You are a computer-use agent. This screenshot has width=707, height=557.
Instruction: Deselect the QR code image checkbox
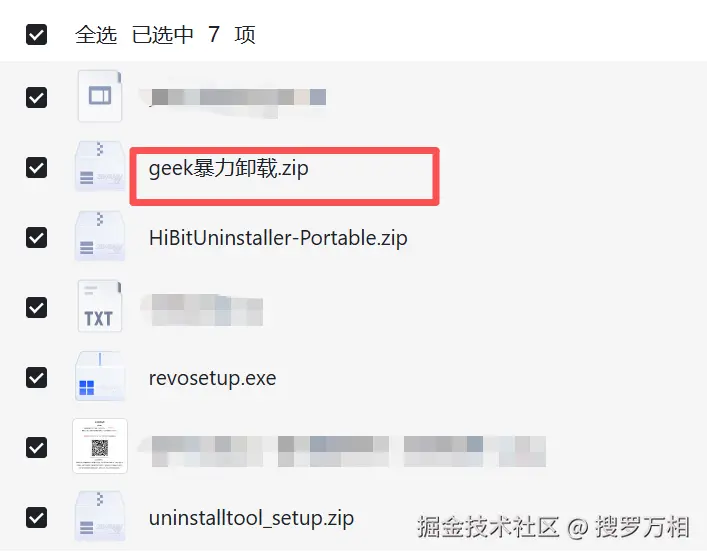click(x=37, y=447)
